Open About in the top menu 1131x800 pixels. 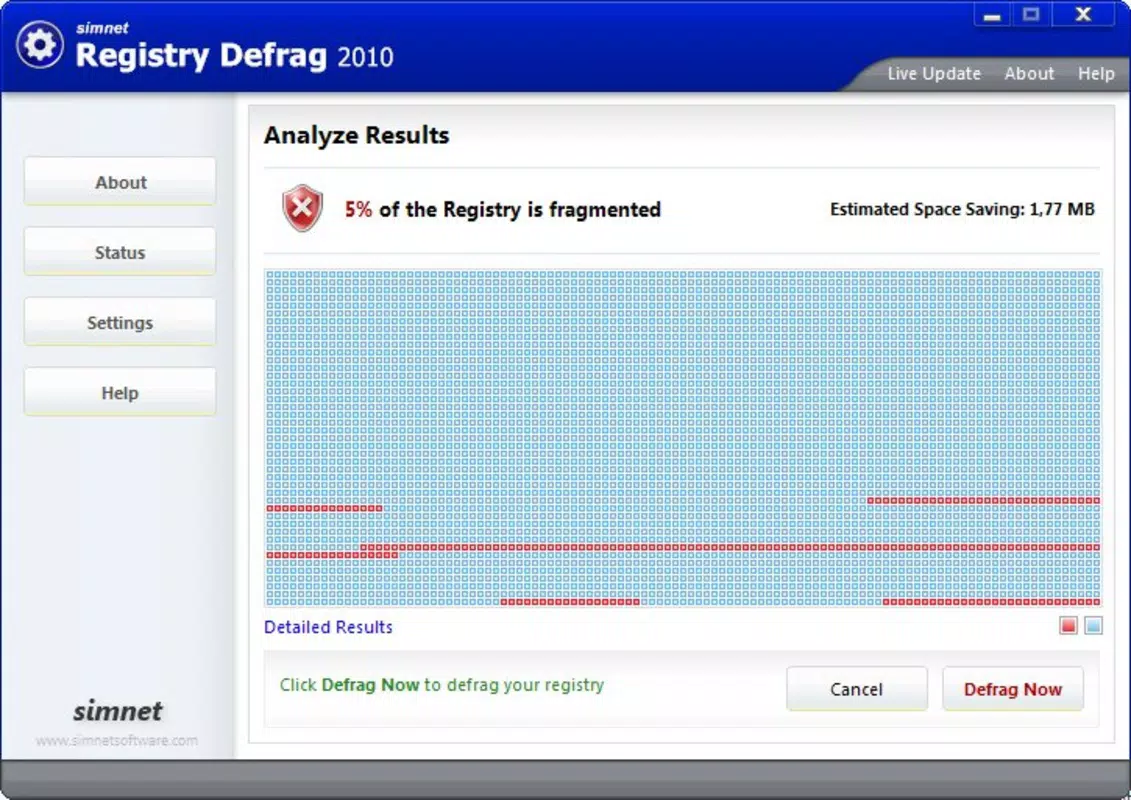(1029, 74)
